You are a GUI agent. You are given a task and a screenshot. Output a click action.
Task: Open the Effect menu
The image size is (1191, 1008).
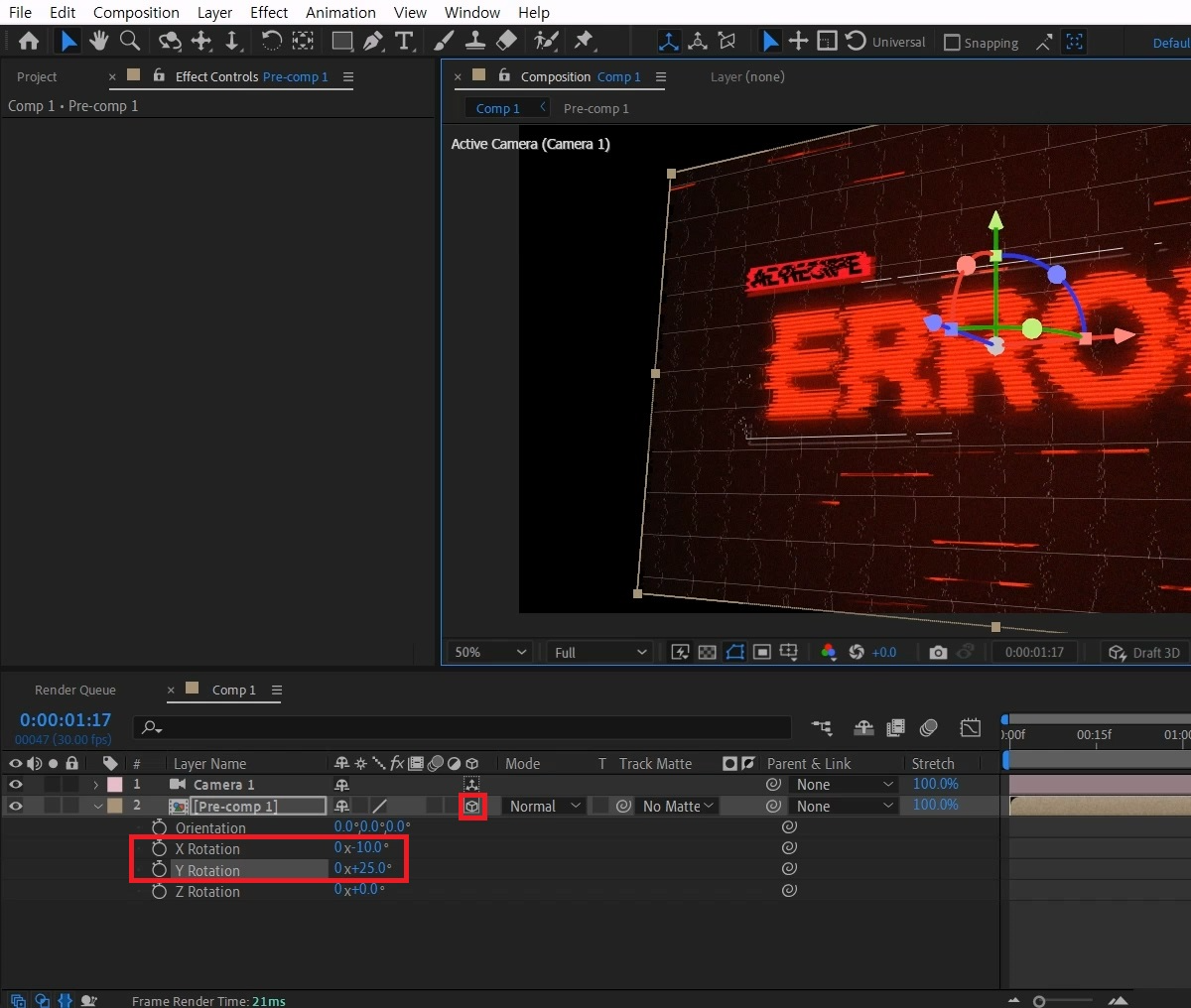pos(269,12)
